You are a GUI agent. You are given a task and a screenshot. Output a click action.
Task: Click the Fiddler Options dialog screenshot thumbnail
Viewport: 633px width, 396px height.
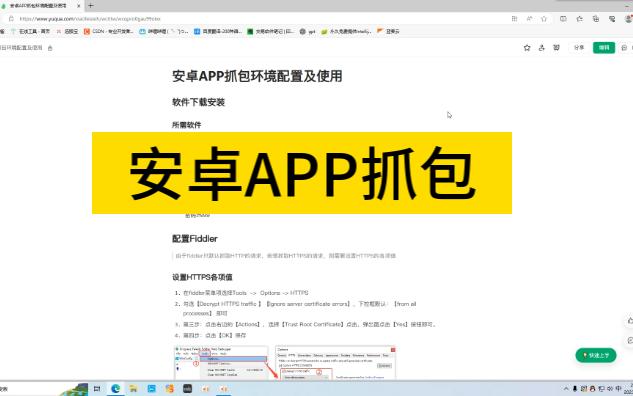tap(335, 362)
